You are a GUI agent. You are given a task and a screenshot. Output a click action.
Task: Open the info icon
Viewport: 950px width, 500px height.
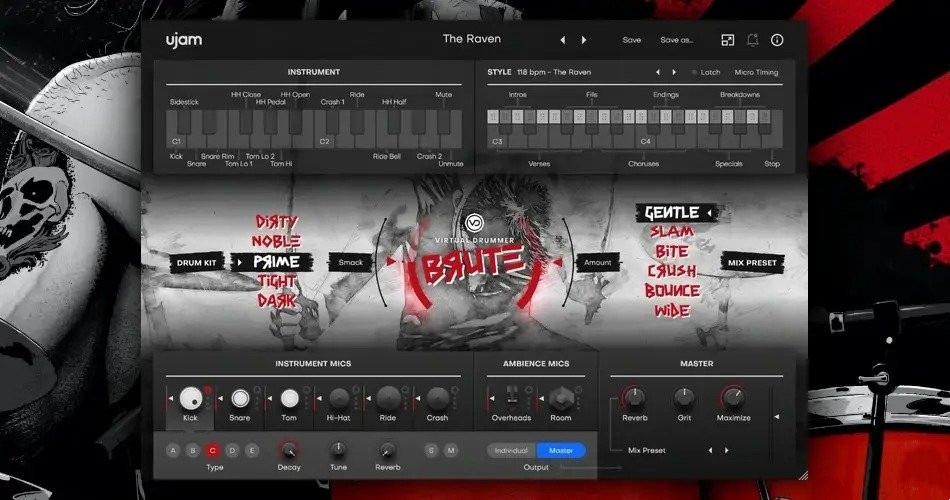[x=777, y=40]
